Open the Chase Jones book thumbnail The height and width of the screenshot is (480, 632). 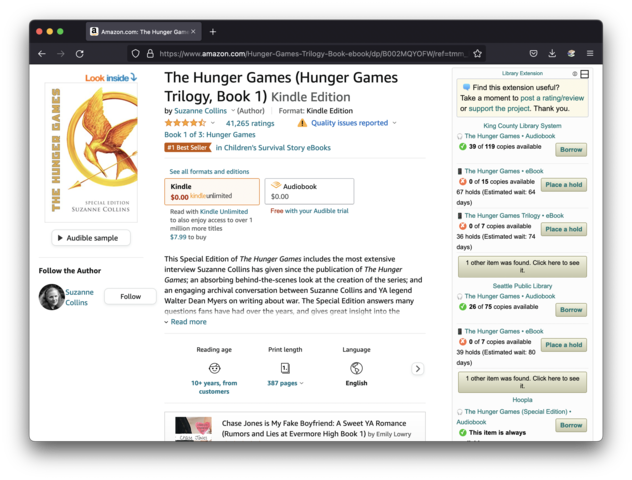(x=193, y=428)
